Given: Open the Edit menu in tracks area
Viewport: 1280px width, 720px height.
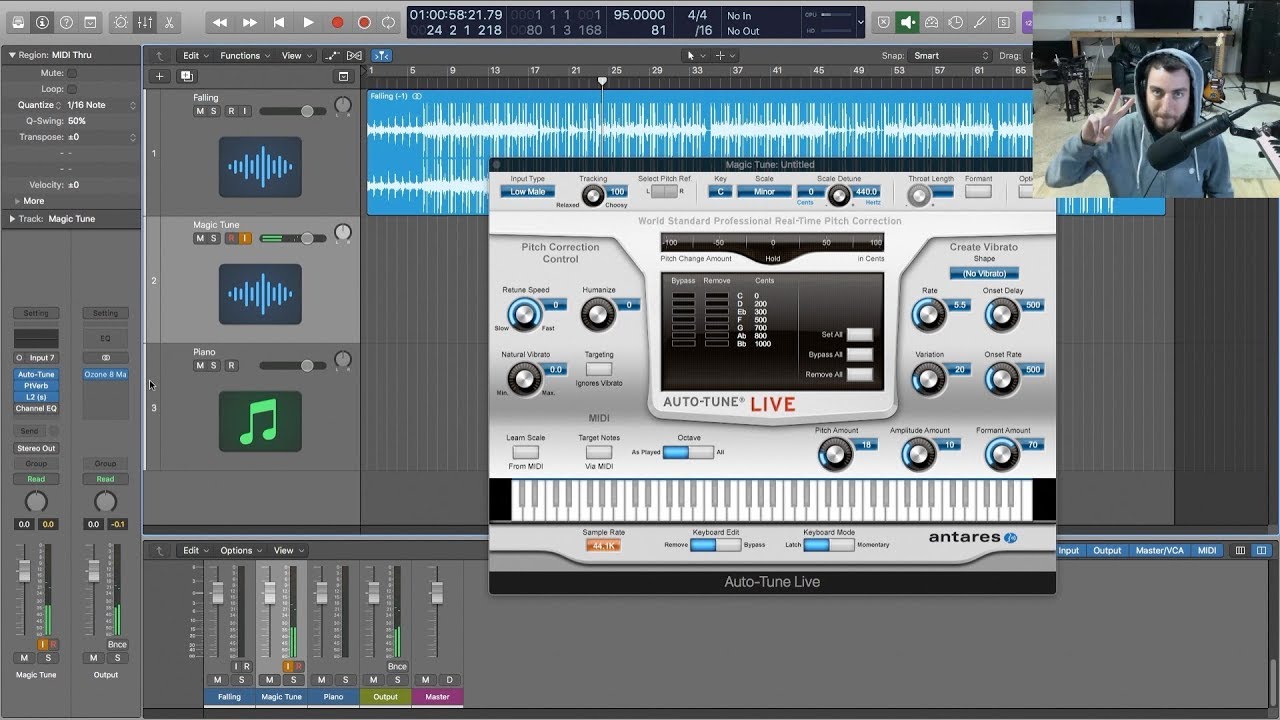Looking at the screenshot, I should pyautogui.click(x=194, y=56).
